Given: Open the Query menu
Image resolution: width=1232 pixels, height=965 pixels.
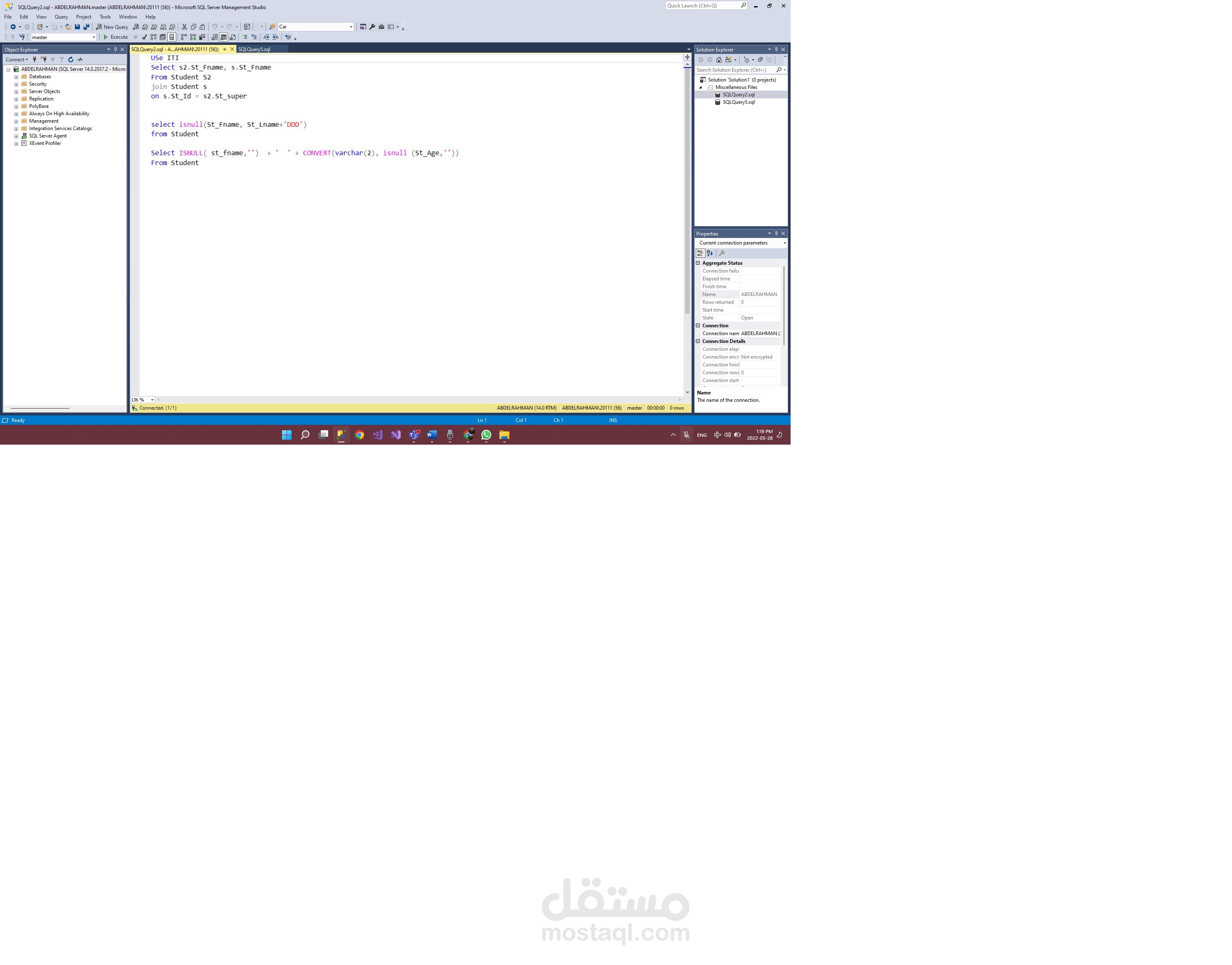Looking at the screenshot, I should pos(61,16).
